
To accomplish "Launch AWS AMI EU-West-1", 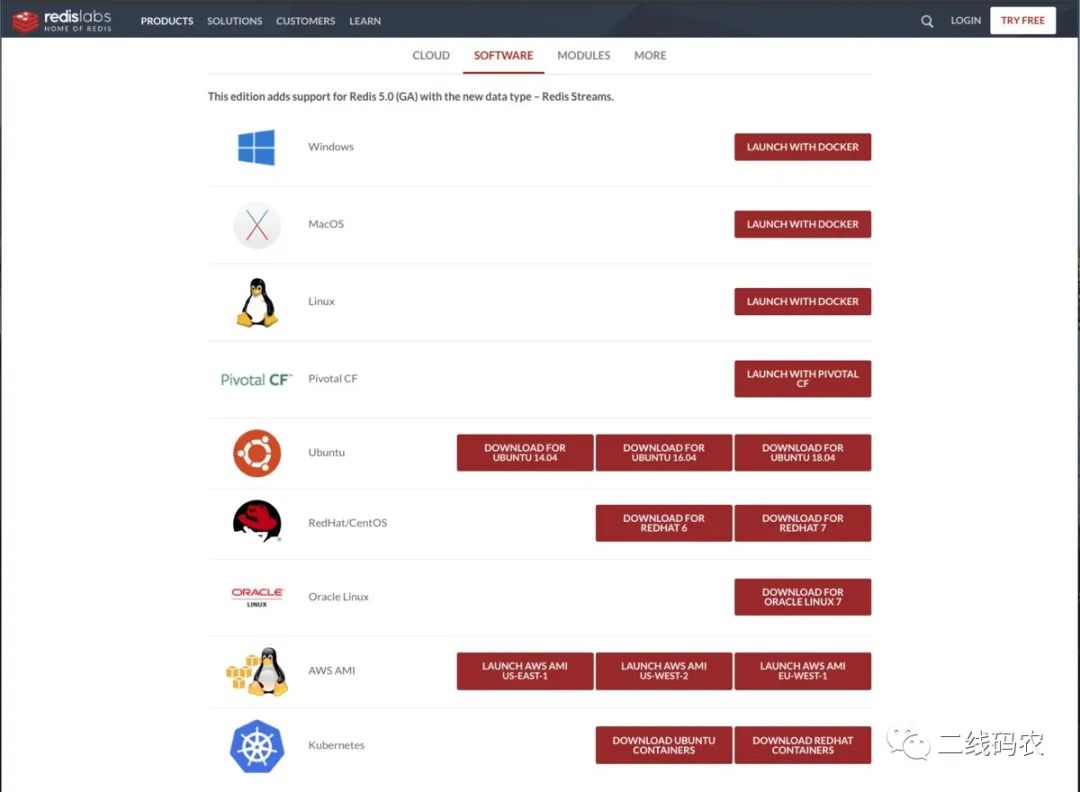I will pyautogui.click(x=802, y=671).
